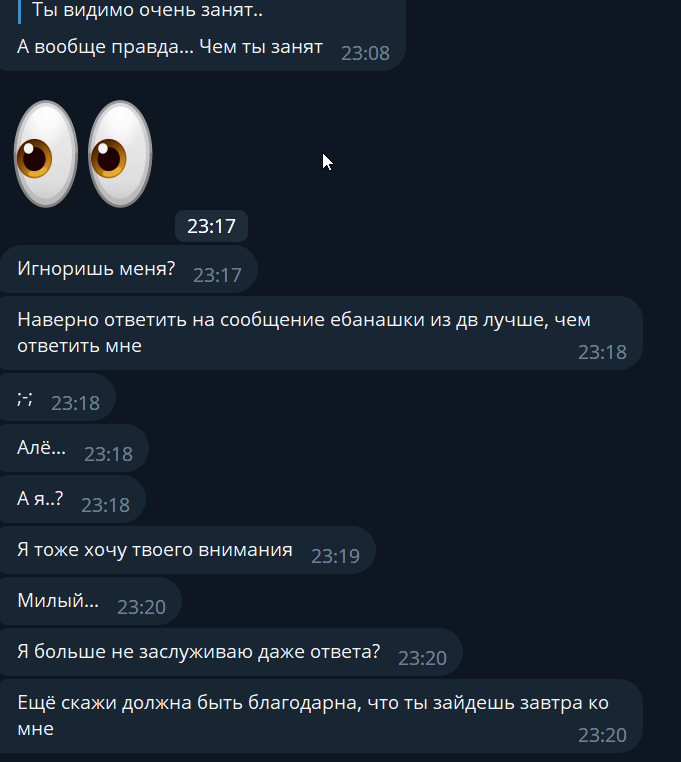681x762 pixels.
Task: Click the 23:19 timestamp of the attention message
Action: click(335, 556)
